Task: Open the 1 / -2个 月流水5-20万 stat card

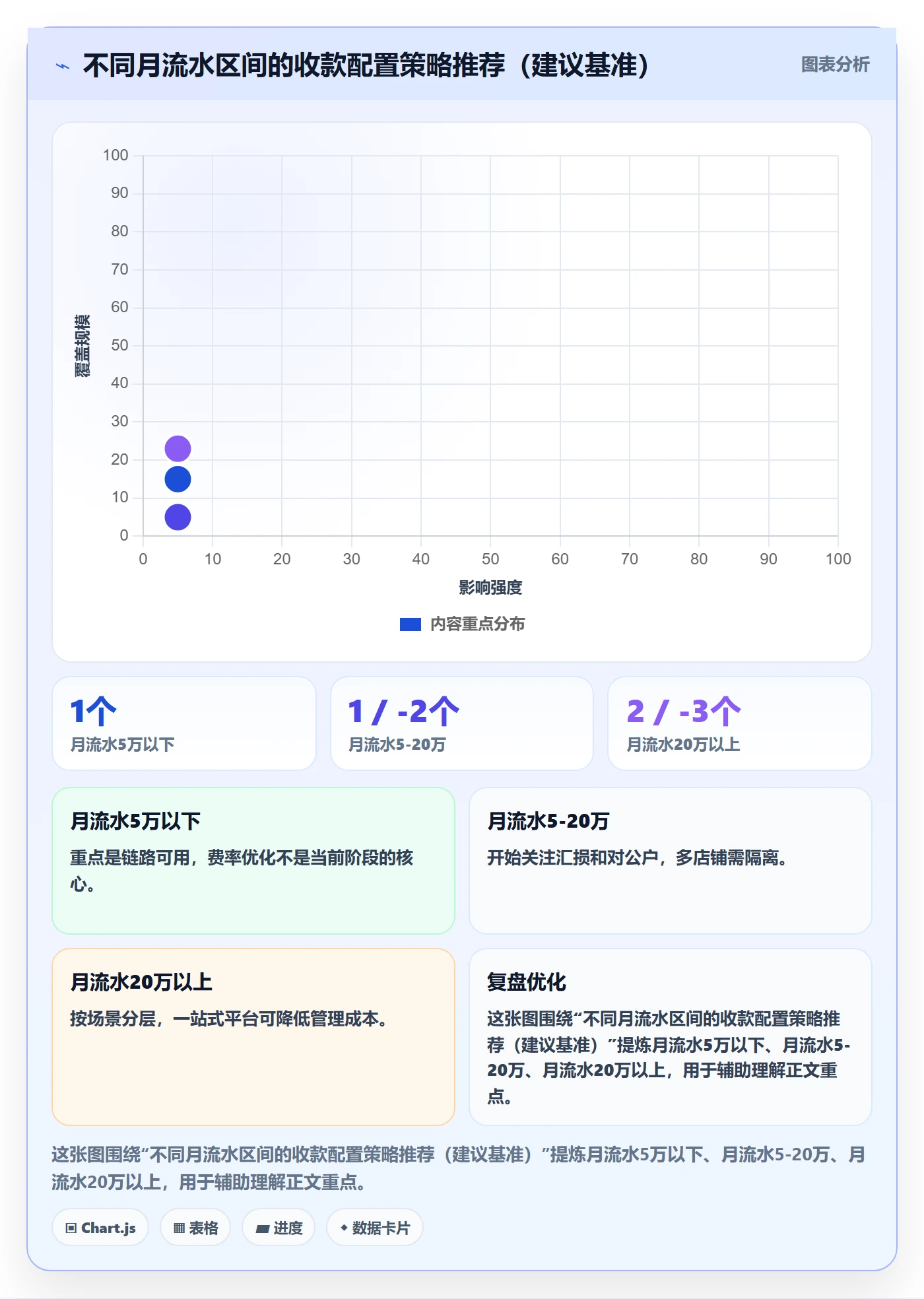Action: point(462,723)
